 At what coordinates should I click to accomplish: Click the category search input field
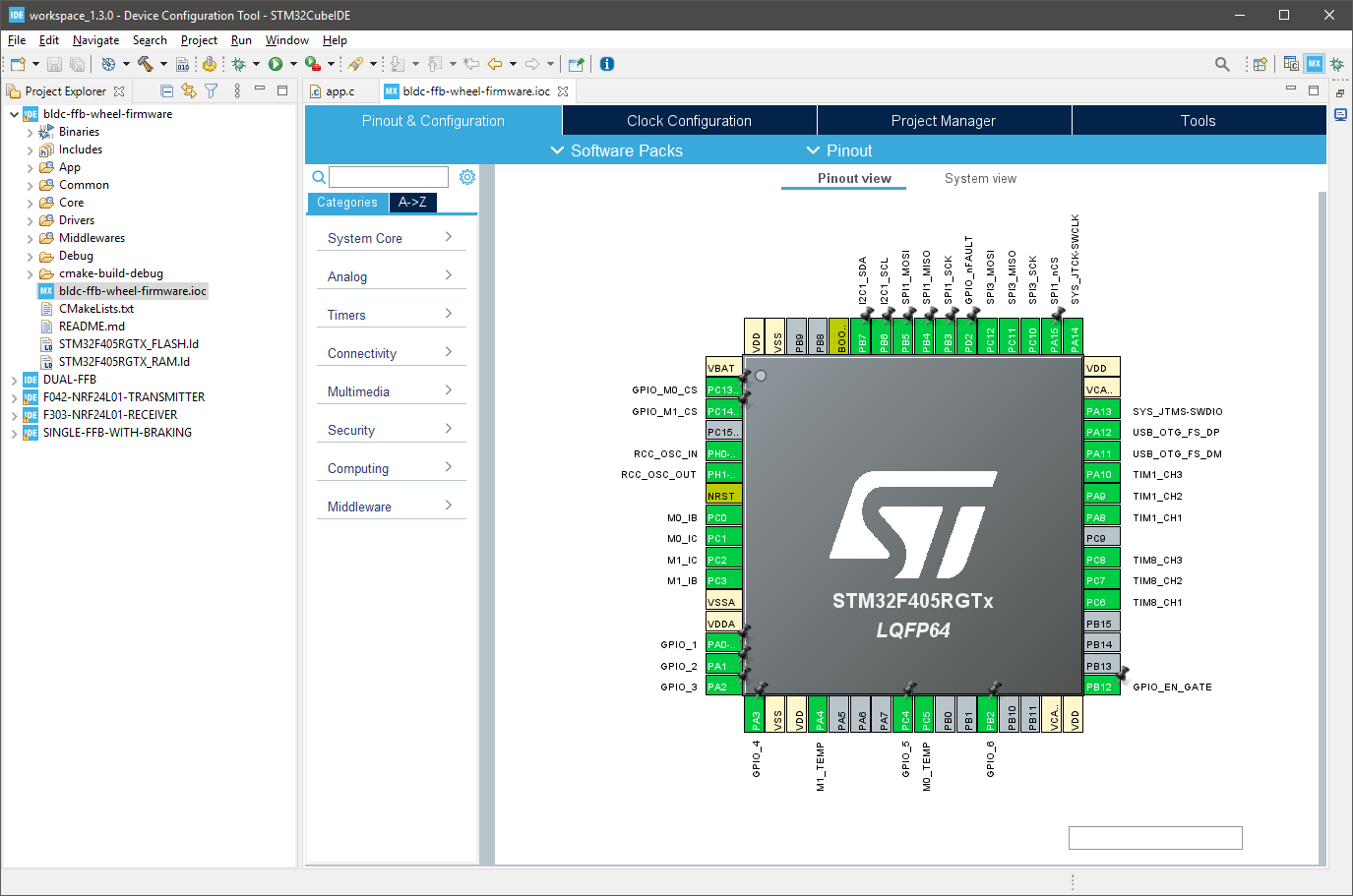coord(389,177)
